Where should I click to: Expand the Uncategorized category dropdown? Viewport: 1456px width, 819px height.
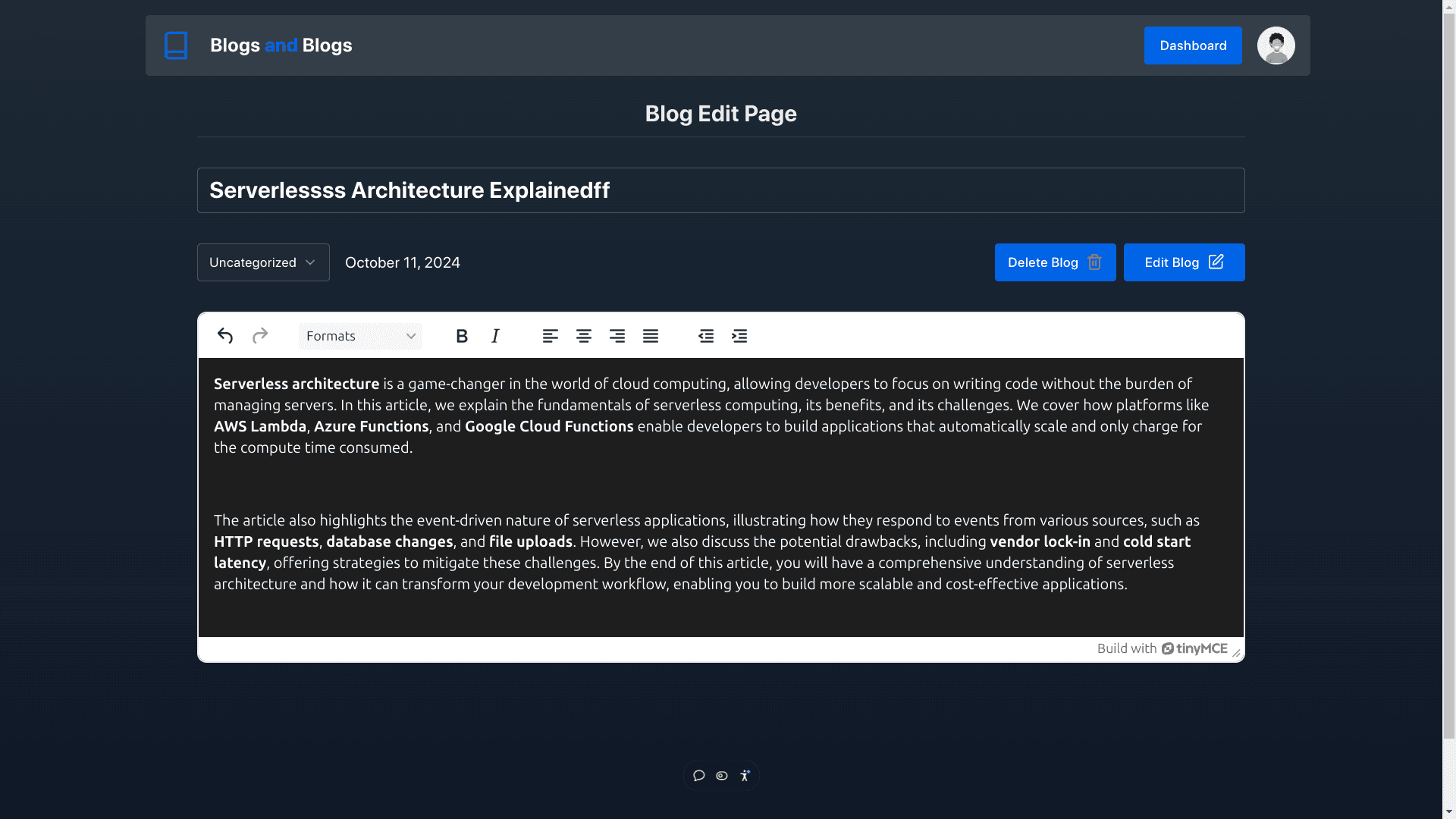(x=263, y=262)
